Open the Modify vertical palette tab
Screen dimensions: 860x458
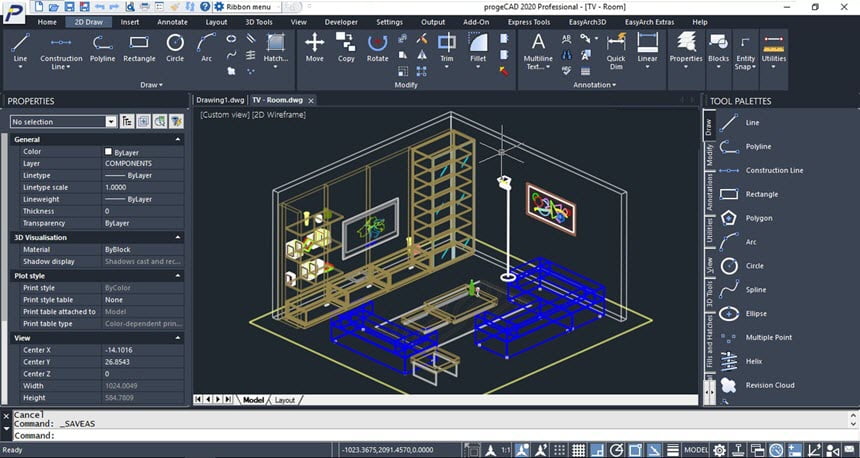[709, 155]
